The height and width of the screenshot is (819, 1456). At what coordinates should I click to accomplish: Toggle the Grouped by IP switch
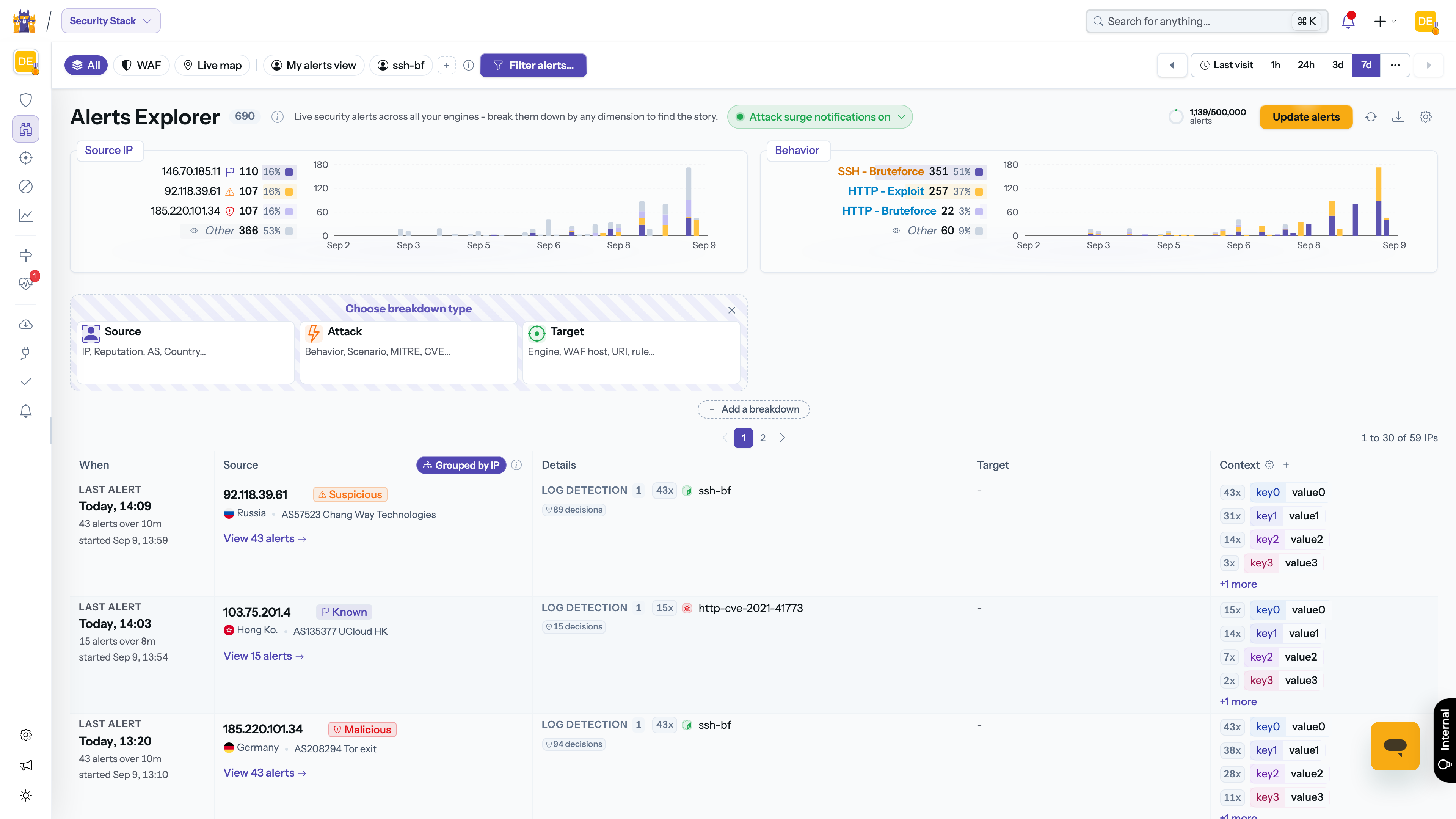point(461,465)
